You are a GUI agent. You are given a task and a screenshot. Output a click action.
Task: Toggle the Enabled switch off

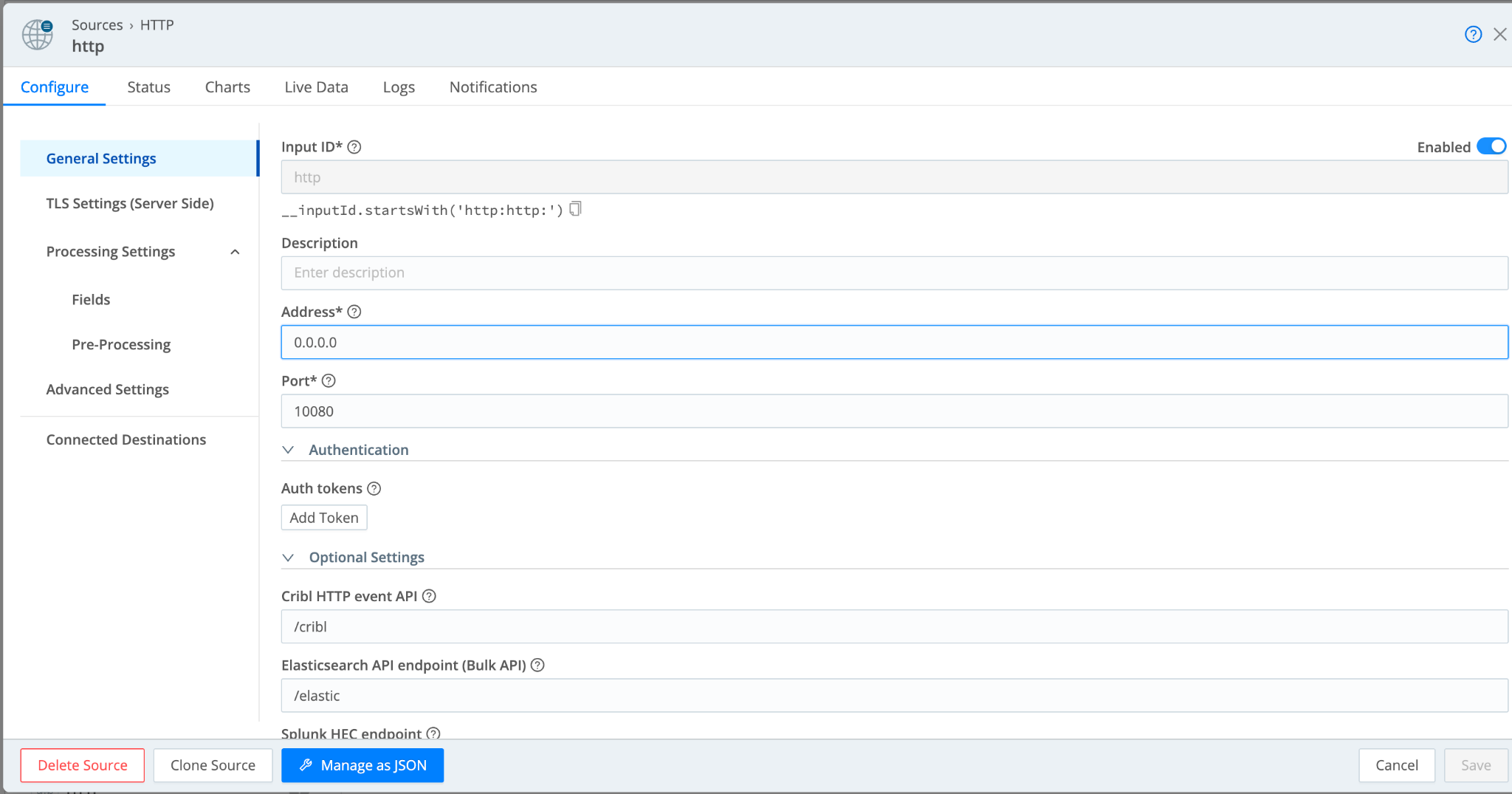[1491, 146]
